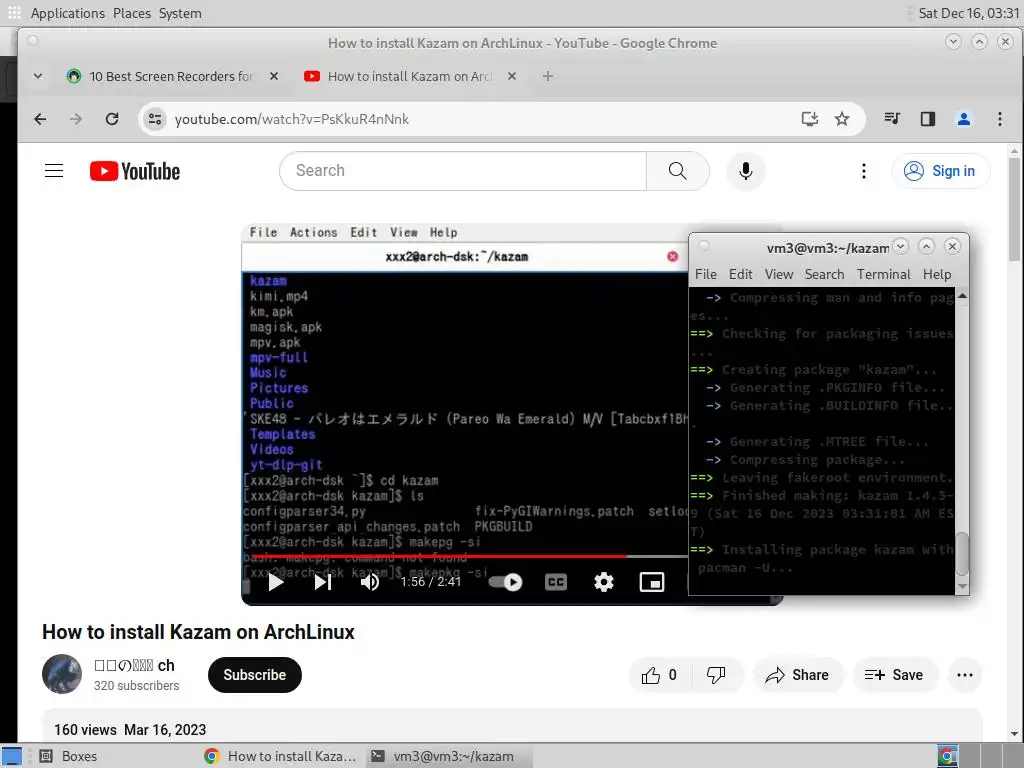Open a new Chrome tab

[548, 76]
